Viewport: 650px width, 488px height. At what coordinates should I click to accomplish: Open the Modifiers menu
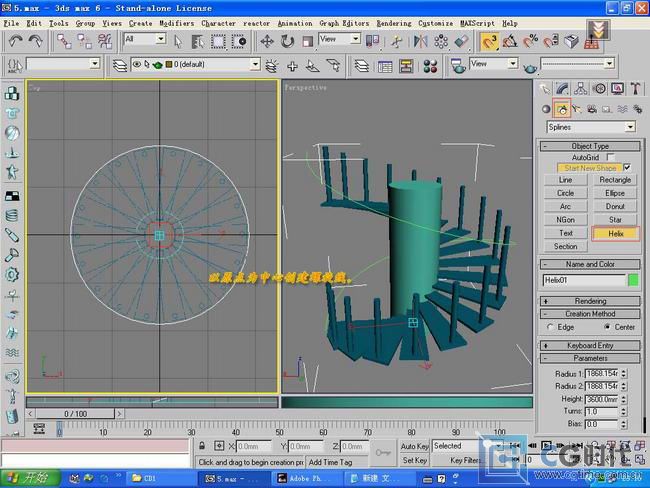(x=177, y=23)
